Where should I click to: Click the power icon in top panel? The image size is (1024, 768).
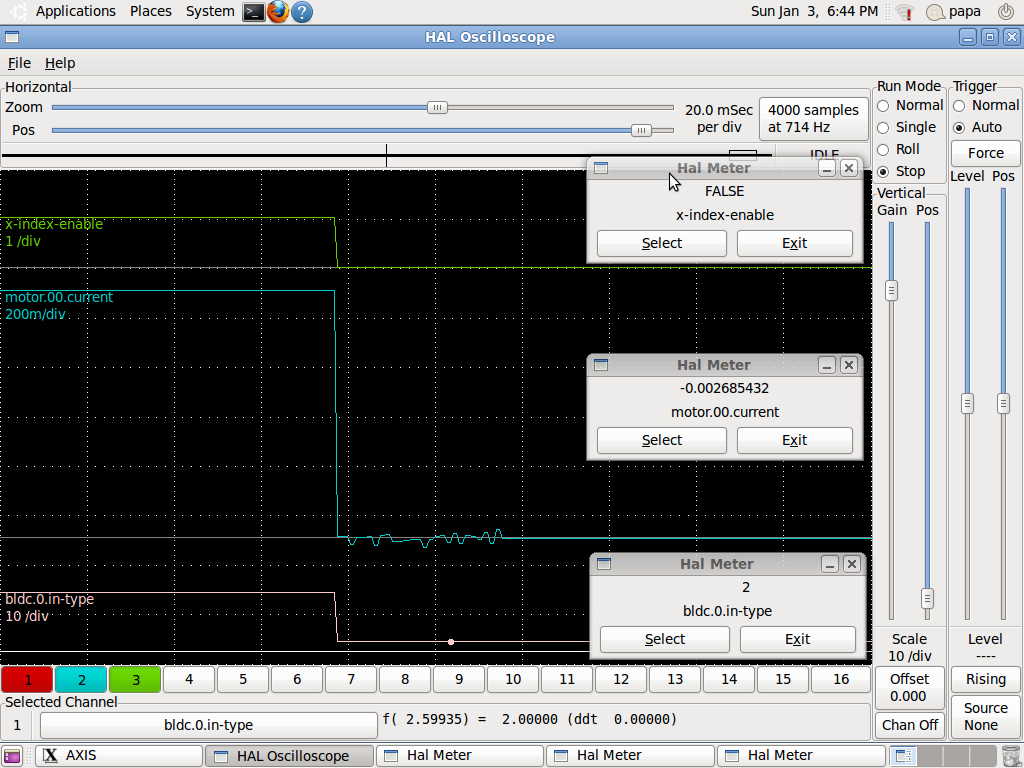pos(1006,12)
